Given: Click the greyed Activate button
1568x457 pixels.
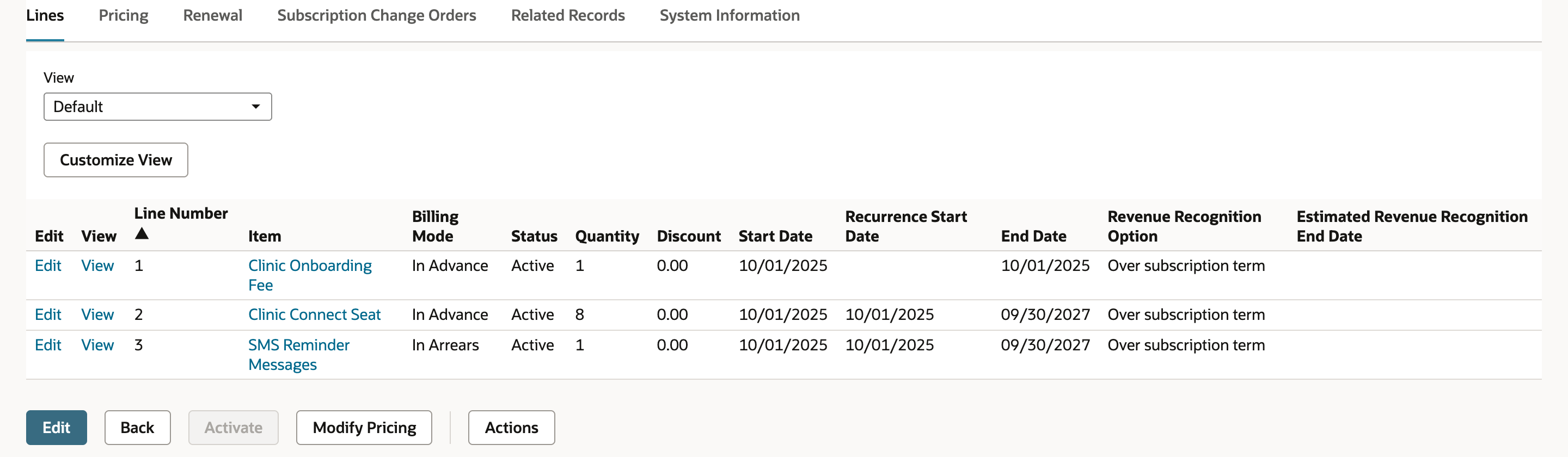Looking at the screenshot, I should click(x=233, y=427).
